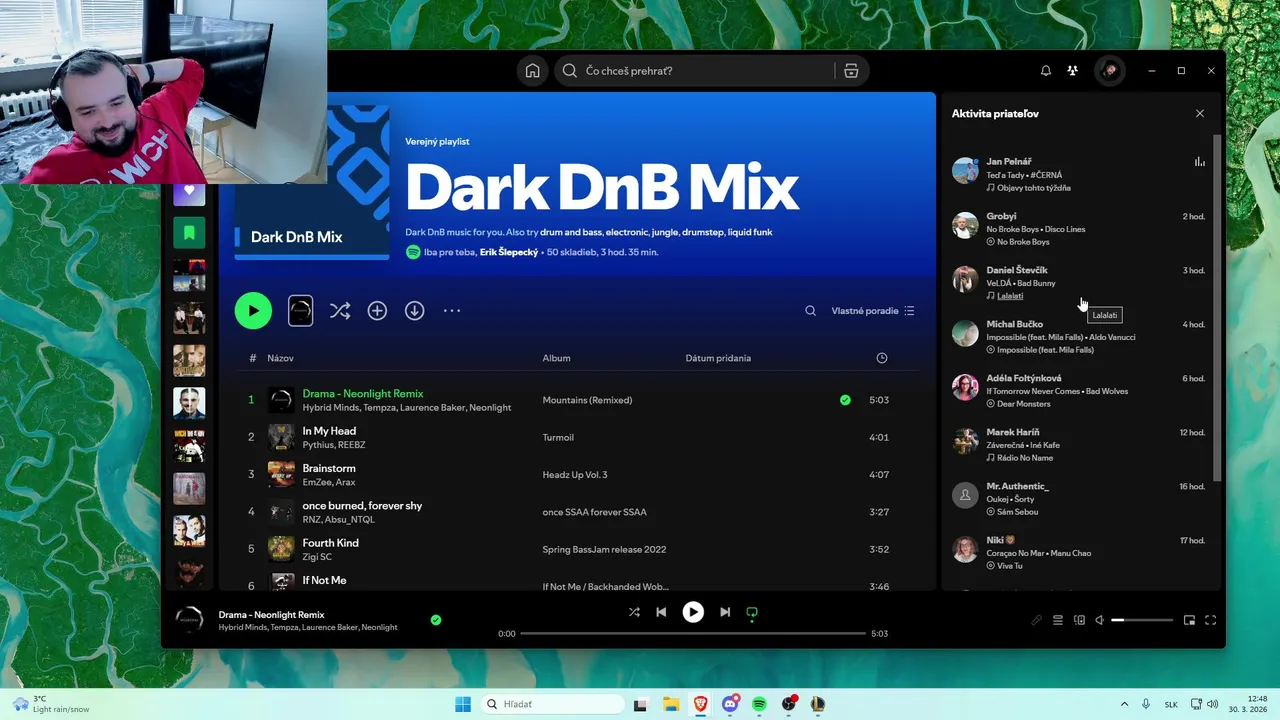The height and width of the screenshot is (720, 1280).
Task: Toggle full screen mode
Action: [1210, 620]
